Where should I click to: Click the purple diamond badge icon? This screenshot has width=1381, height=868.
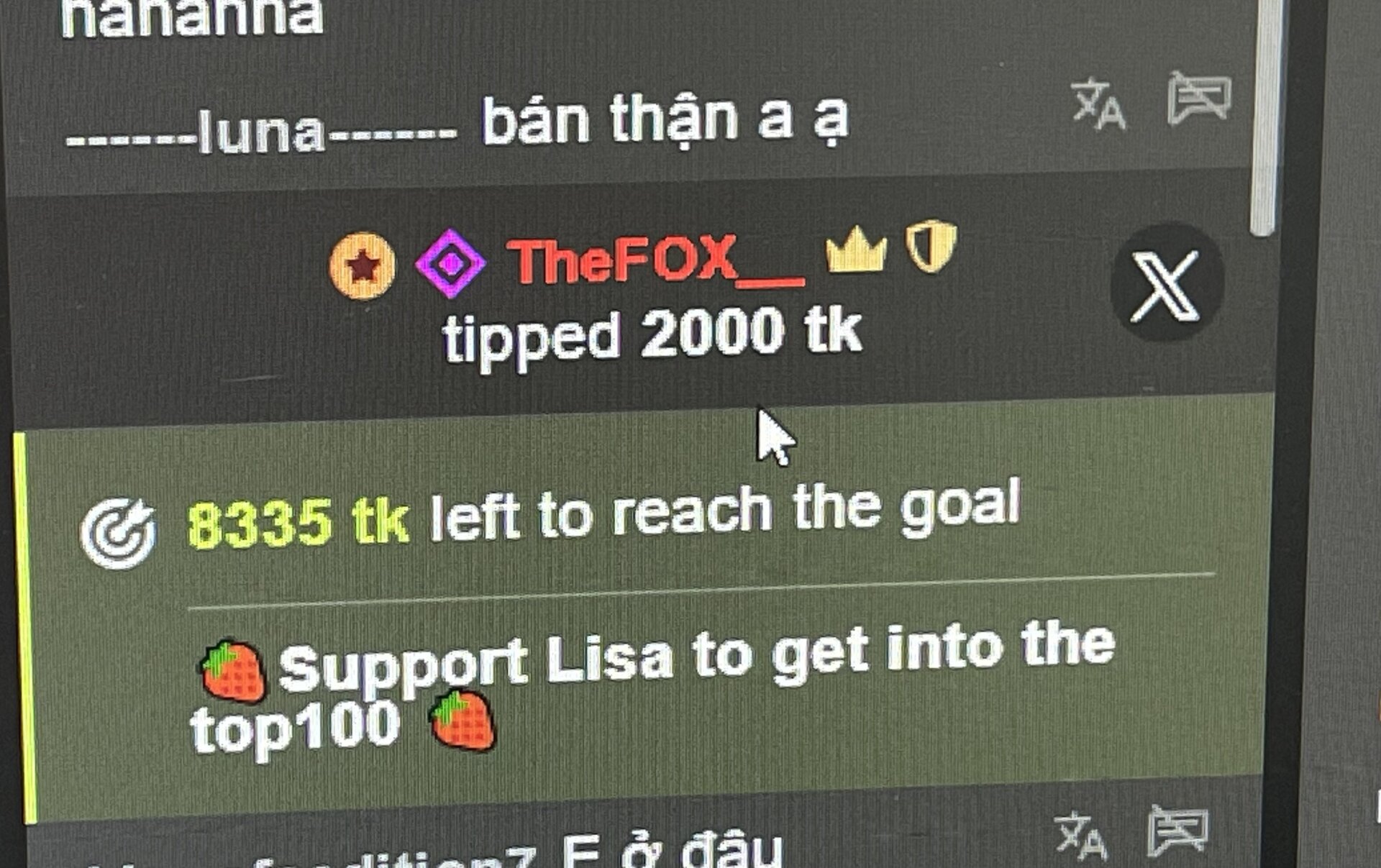pos(451,264)
